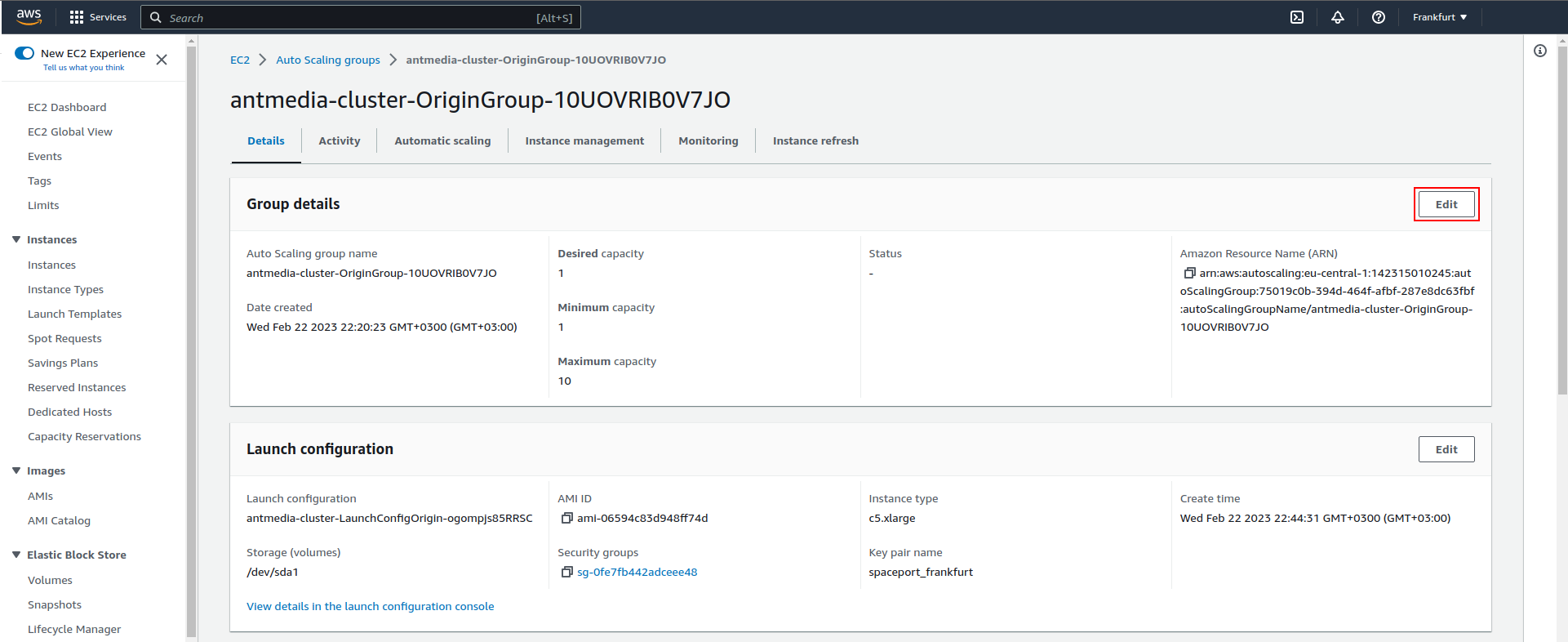Copy the security group ID
The image size is (1568, 642).
[566, 572]
